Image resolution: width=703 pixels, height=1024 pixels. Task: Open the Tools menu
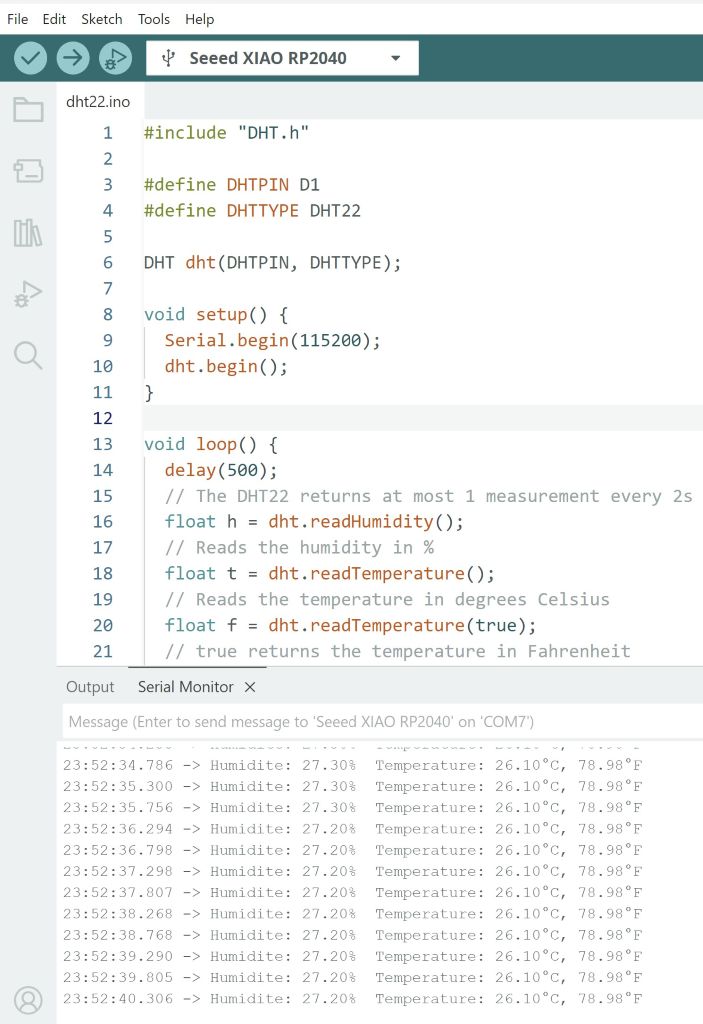(x=154, y=19)
